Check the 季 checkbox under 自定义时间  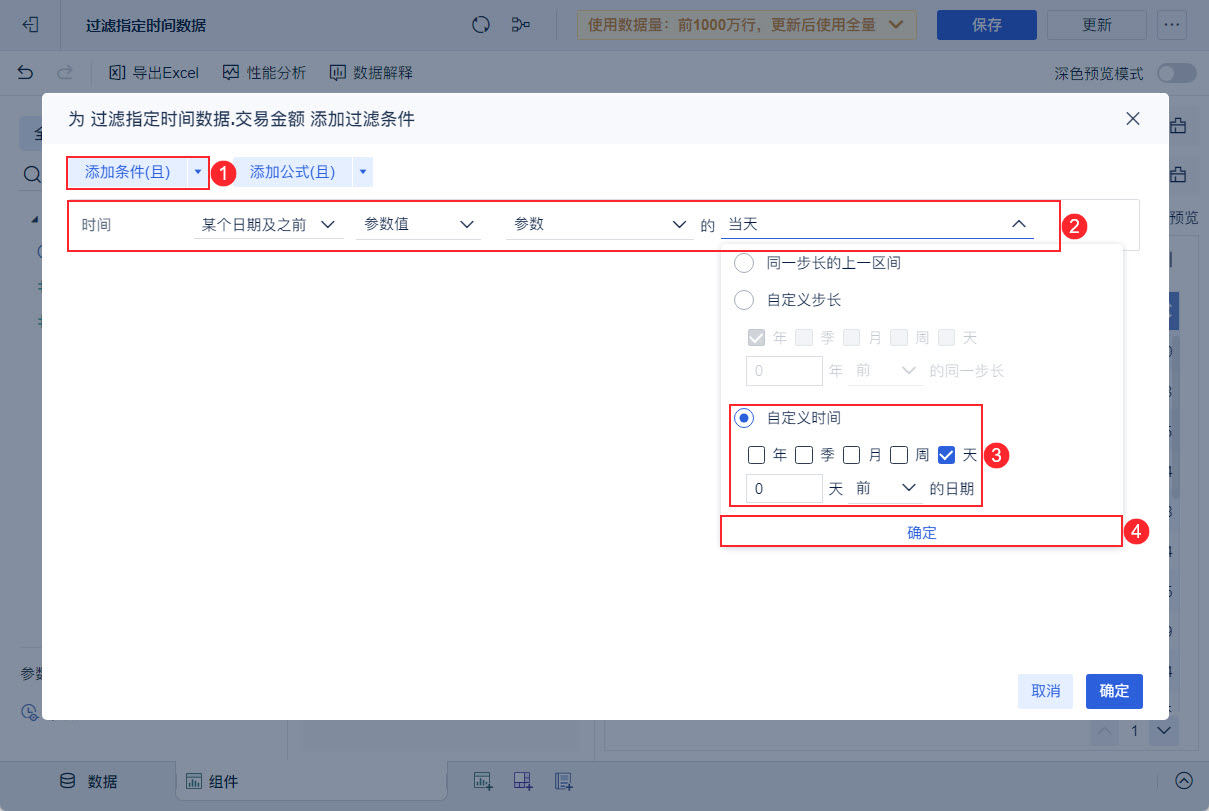click(x=804, y=455)
